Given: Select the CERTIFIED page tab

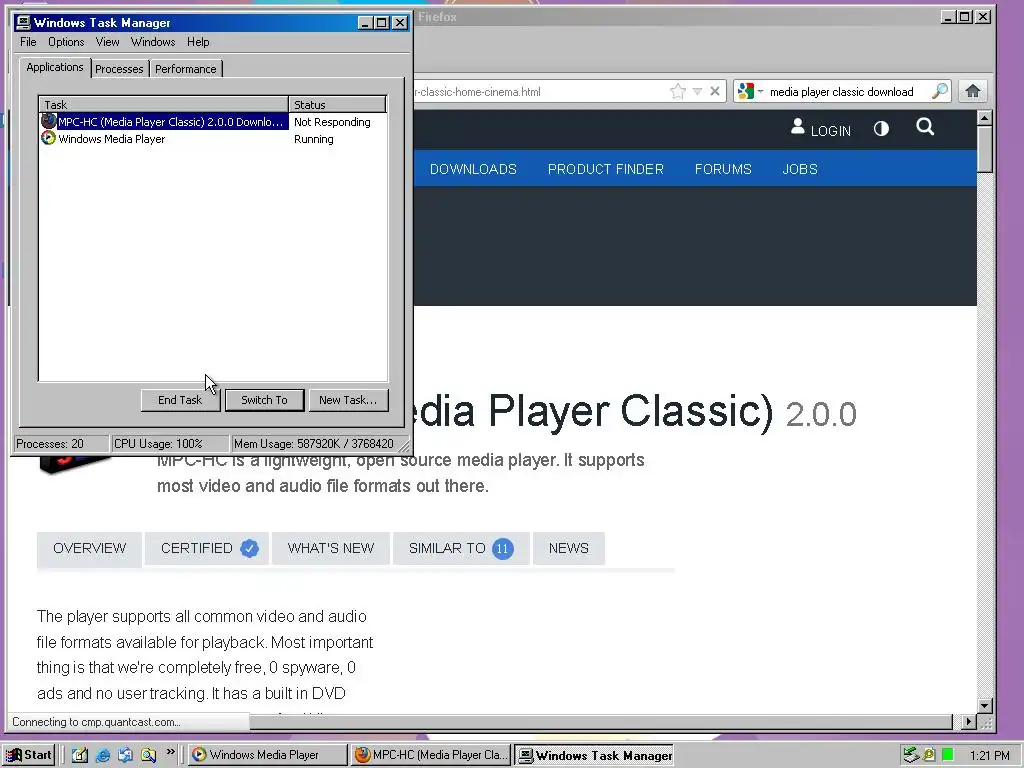Looking at the screenshot, I should click(x=206, y=549).
